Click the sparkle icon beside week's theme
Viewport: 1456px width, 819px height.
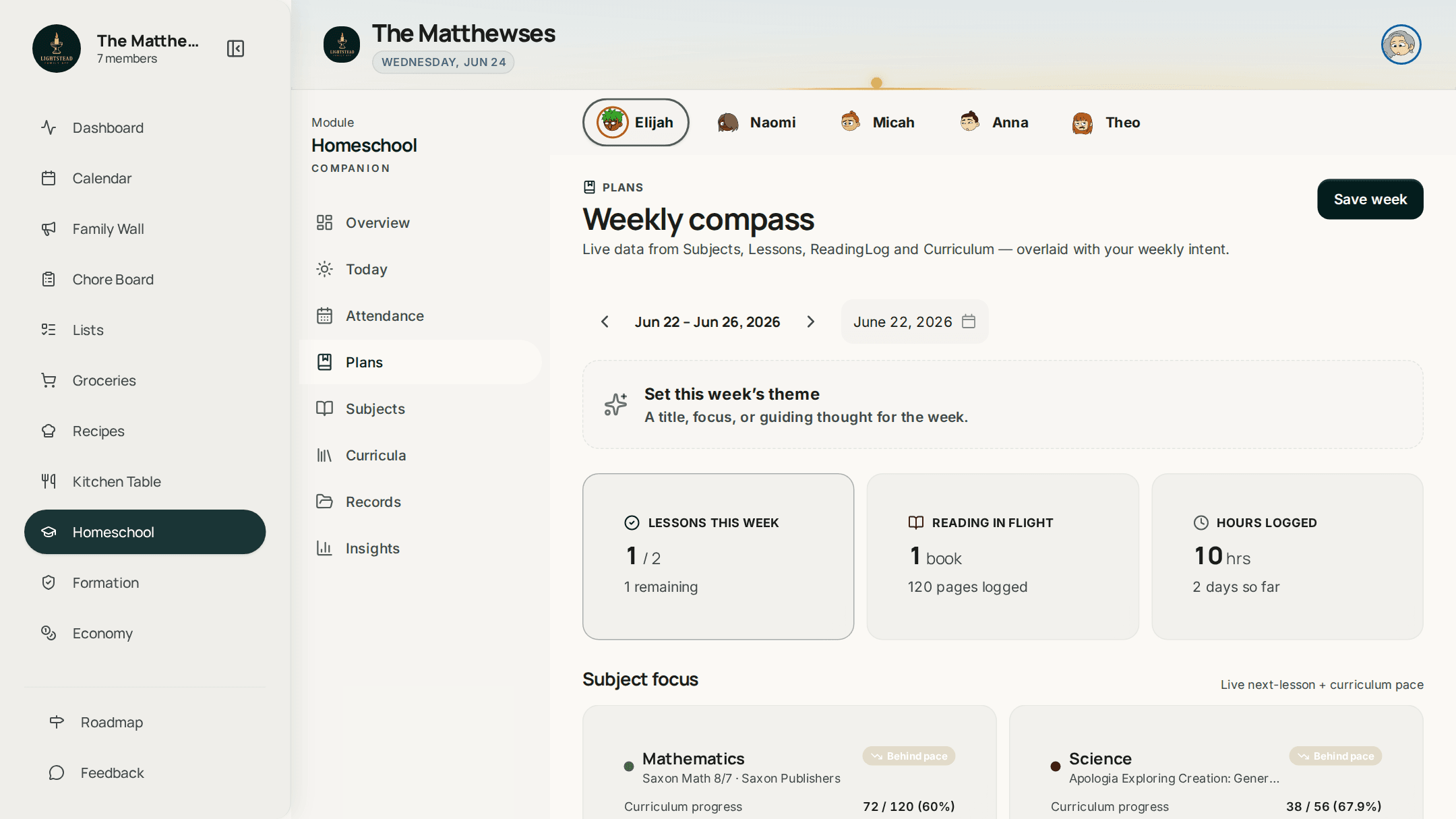point(615,404)
